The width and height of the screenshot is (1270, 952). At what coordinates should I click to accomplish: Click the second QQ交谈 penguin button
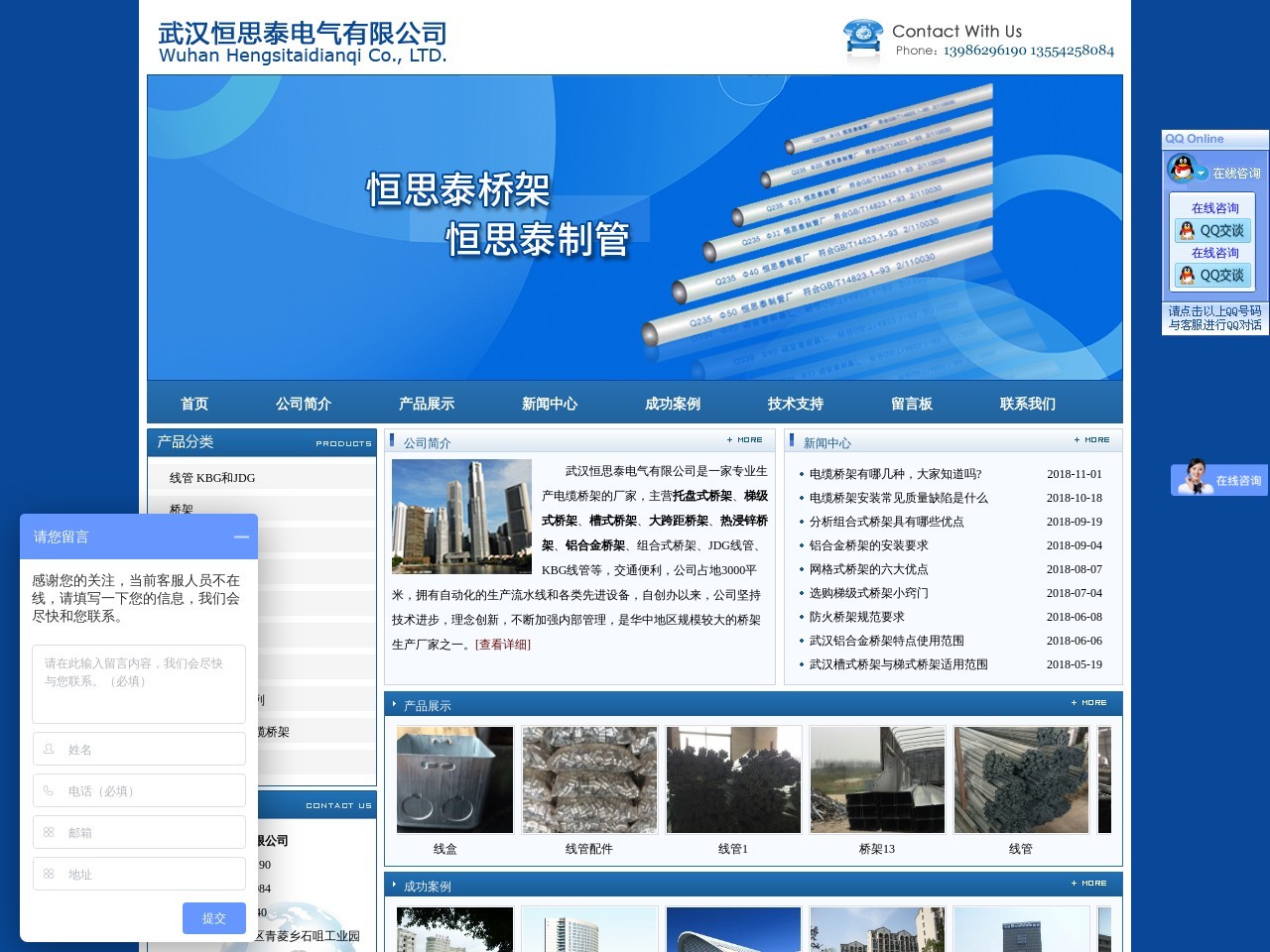pos(1214,276)
